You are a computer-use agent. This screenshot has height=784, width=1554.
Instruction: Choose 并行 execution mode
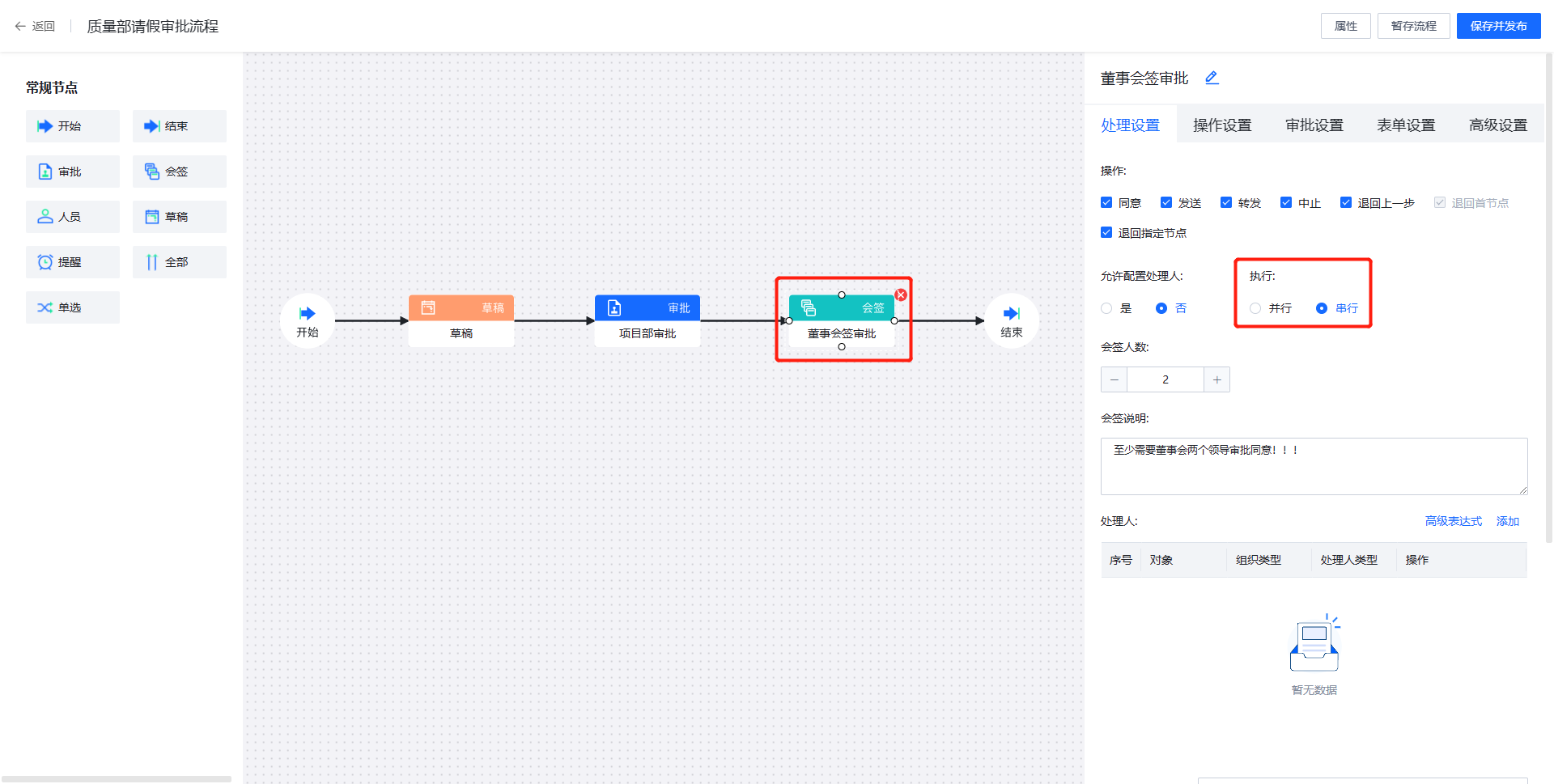(x=1255, y=308)
